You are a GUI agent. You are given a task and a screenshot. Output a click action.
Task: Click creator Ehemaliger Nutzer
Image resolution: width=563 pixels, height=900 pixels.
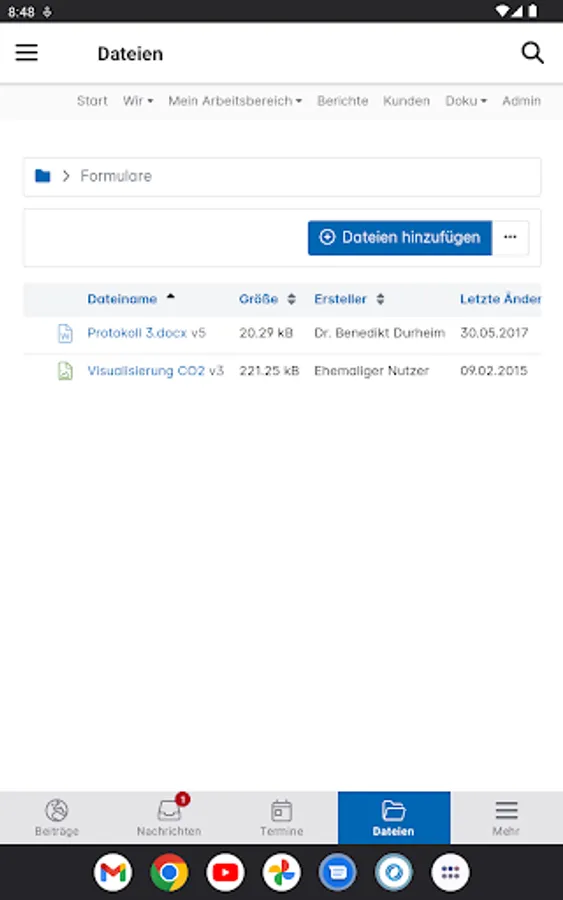pos(371,371)
